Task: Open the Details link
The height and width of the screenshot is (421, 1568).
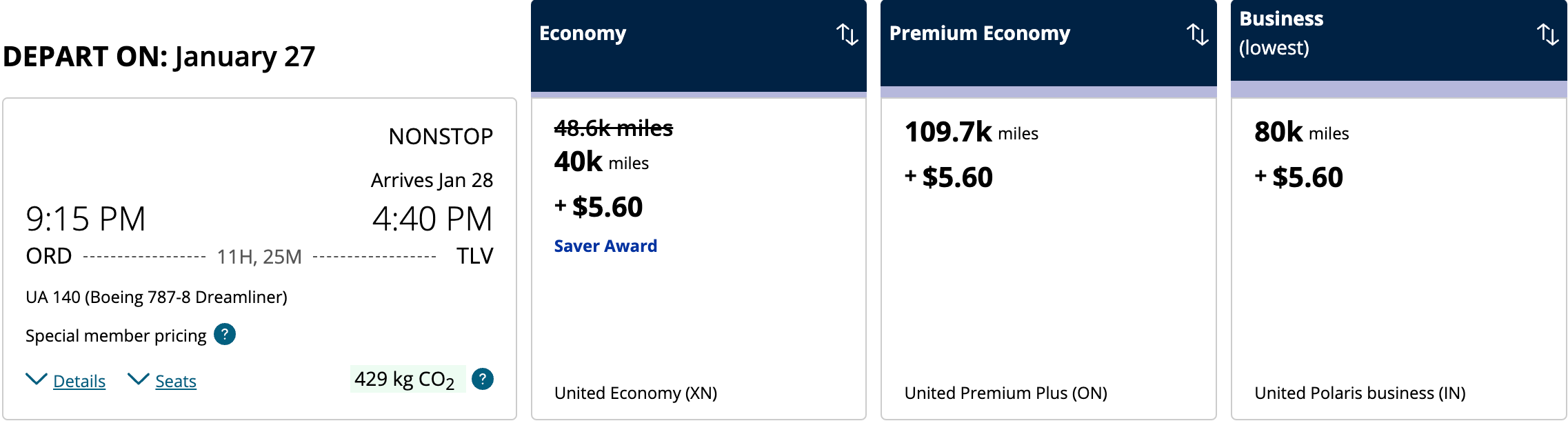Action: [x=79, y=381]
